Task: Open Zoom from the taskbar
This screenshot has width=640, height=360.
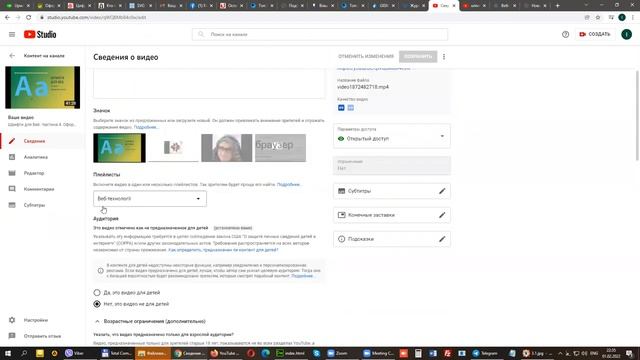Action: pos(337,353)
